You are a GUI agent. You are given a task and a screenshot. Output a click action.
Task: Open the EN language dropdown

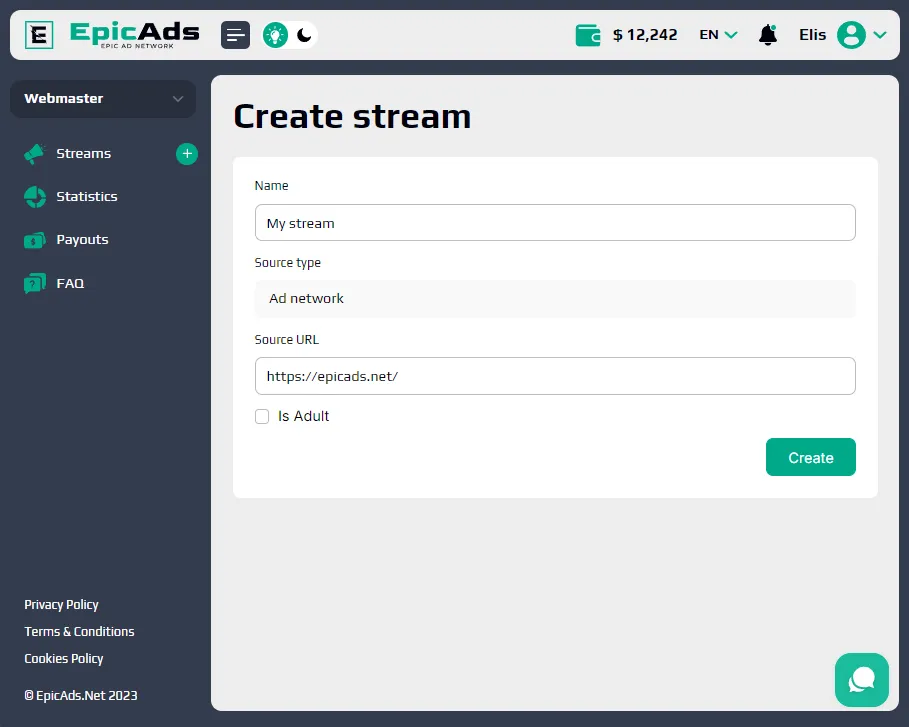click(x=718, y=35)
